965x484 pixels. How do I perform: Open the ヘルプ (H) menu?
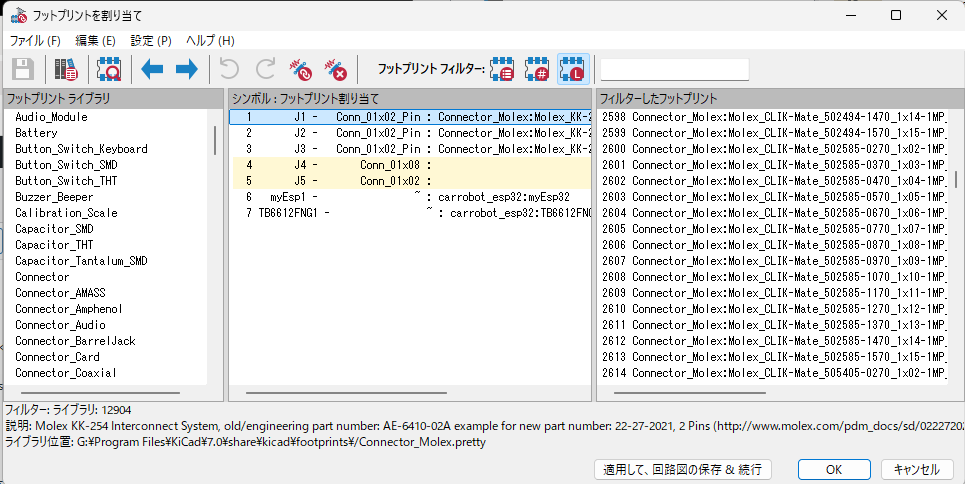pyautogui.click(x=211, y=41)
